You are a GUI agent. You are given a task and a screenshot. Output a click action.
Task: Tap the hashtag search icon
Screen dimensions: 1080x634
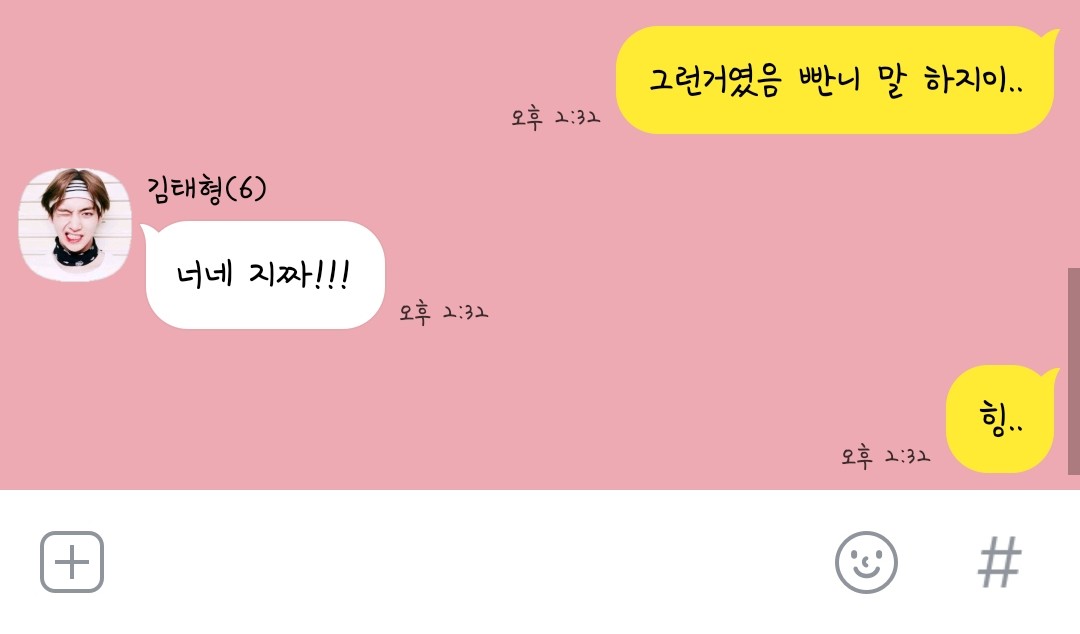999,562
